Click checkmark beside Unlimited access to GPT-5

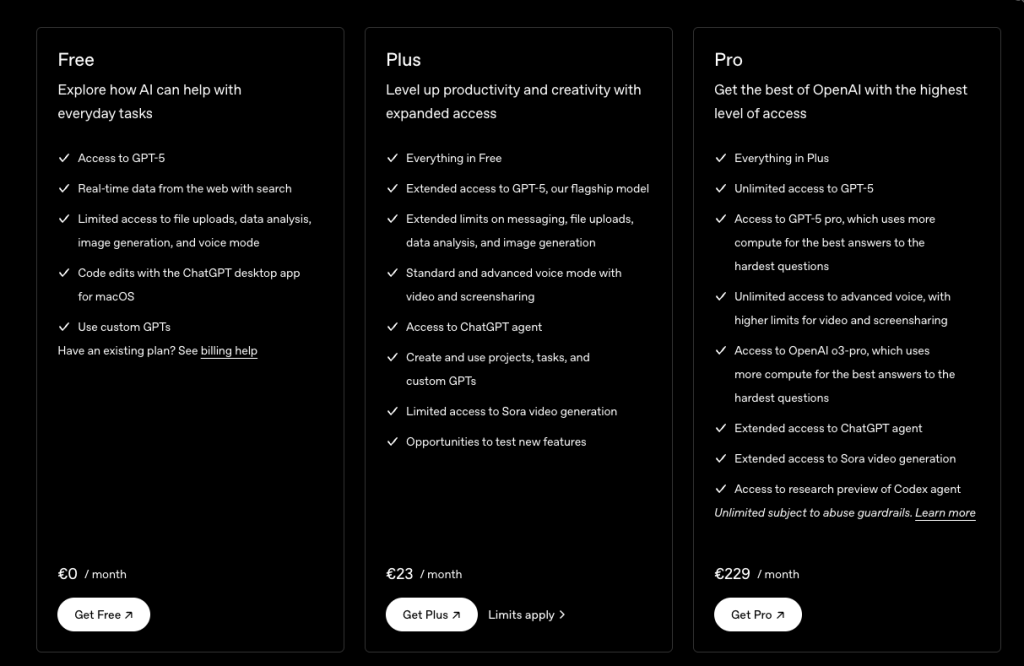point(719,188)
